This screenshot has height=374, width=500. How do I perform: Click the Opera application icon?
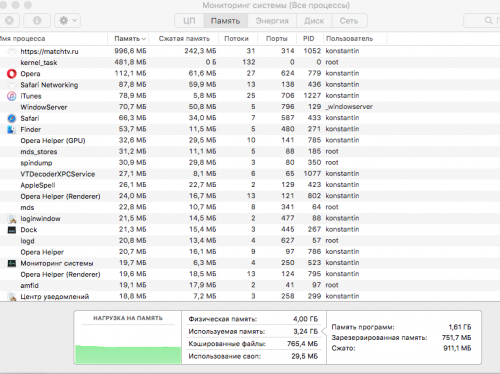point(12,74)
